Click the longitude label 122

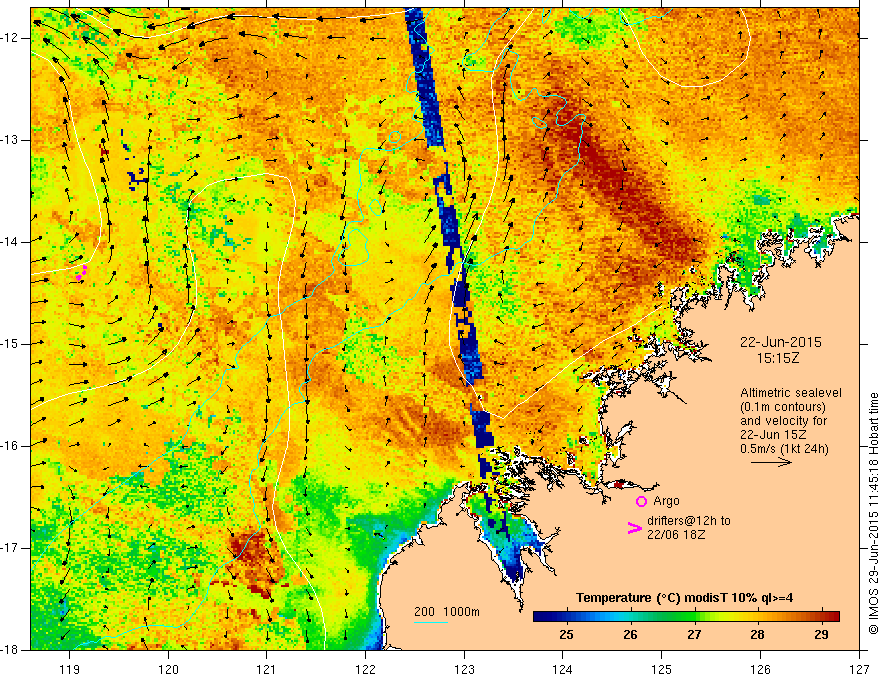[x=365, y=669]
